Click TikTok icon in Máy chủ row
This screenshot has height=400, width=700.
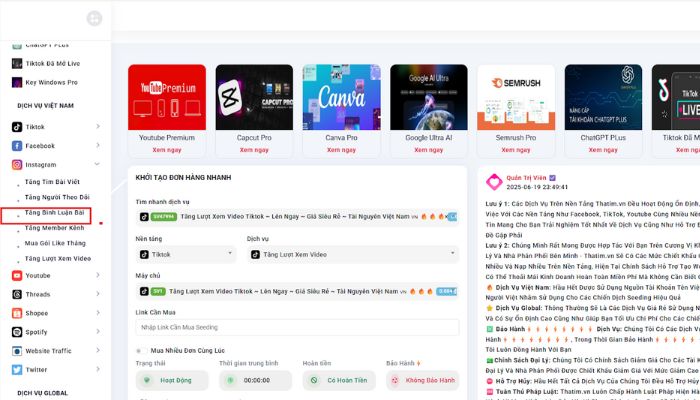144,291
